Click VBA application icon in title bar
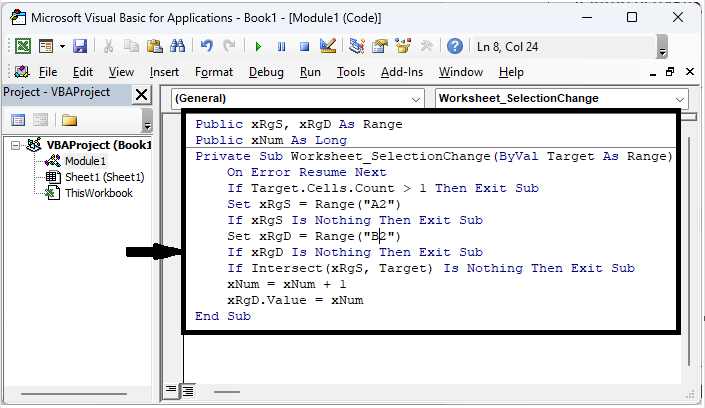This screenshot has height=408, width=705. pos(18,18)
